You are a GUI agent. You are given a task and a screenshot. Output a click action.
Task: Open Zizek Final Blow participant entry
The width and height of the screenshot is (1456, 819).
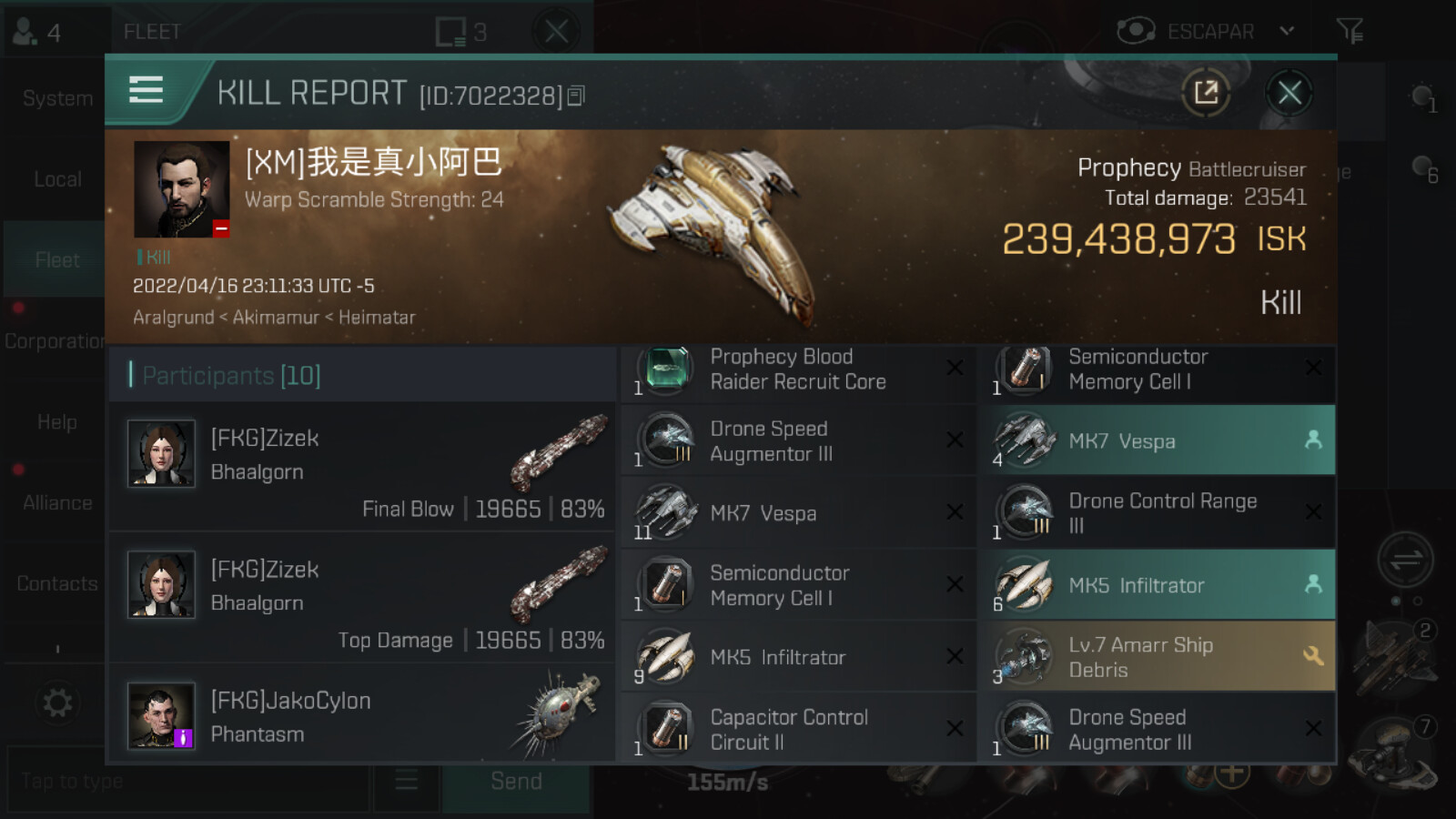(362, 468)
